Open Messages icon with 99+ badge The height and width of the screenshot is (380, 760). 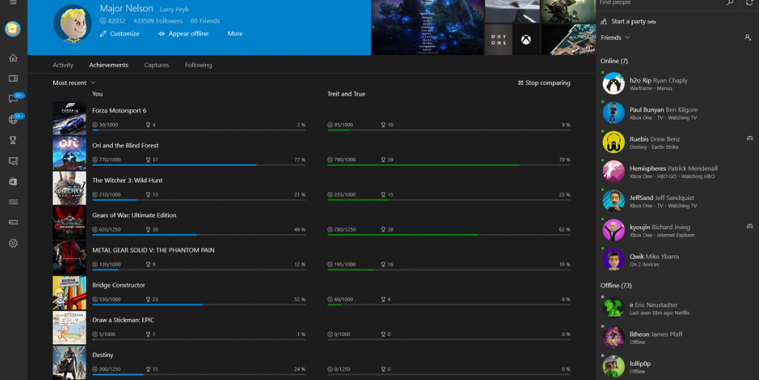coord(13,99)
